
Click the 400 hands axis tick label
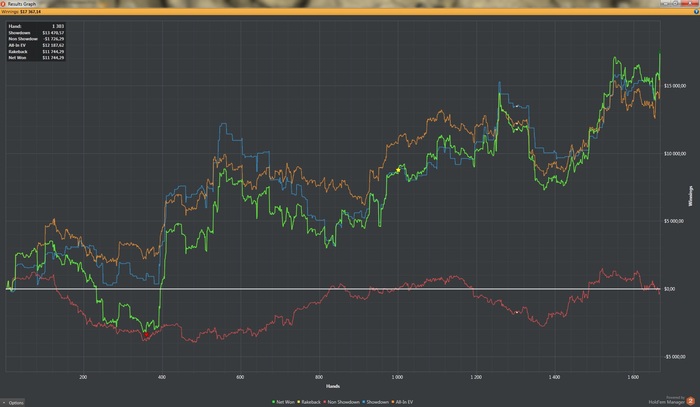click(x=162, y=378)
